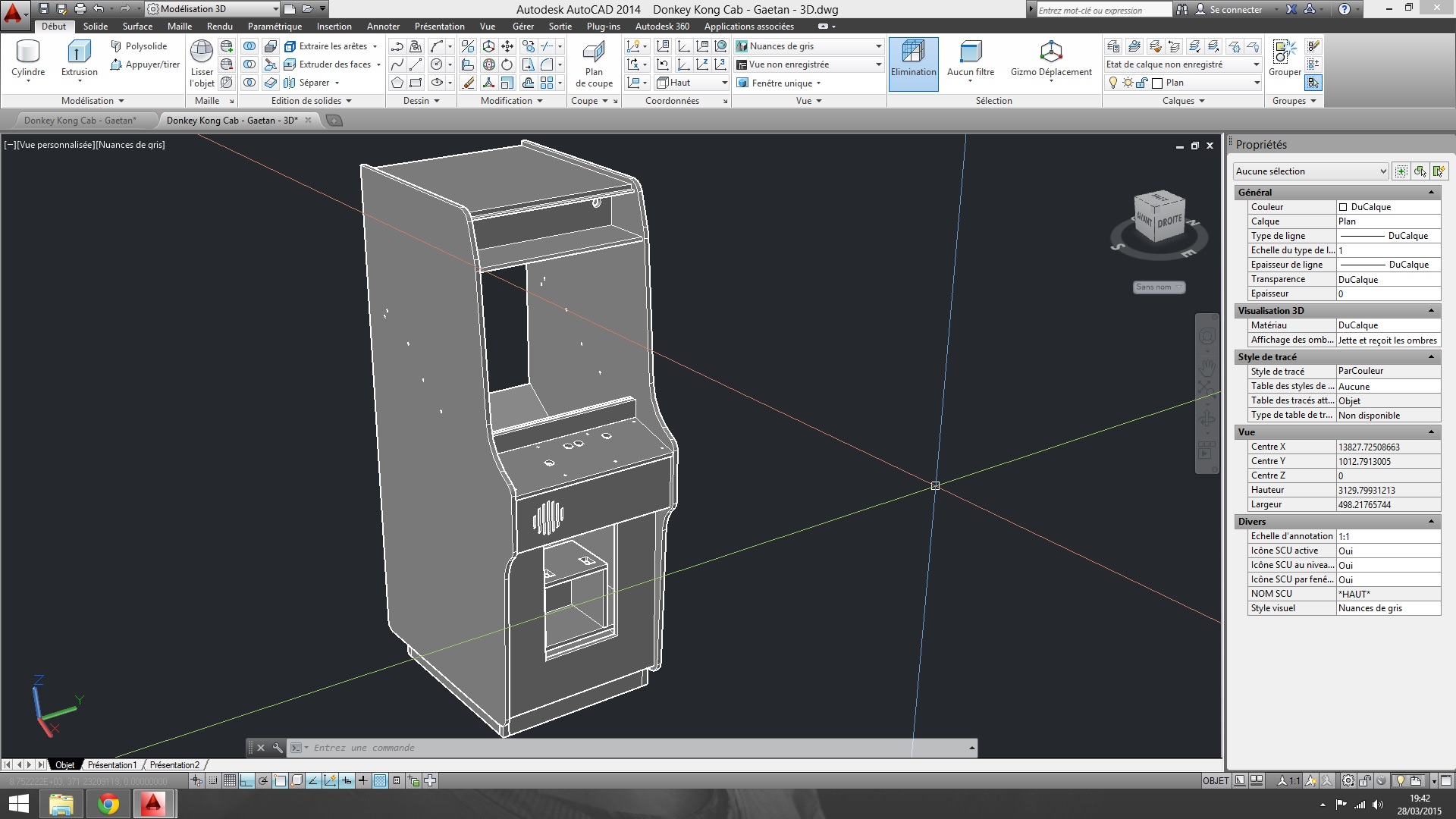
Task: Open the Etat de calque non enregistré dropdown
Action: coord(1183,64)
